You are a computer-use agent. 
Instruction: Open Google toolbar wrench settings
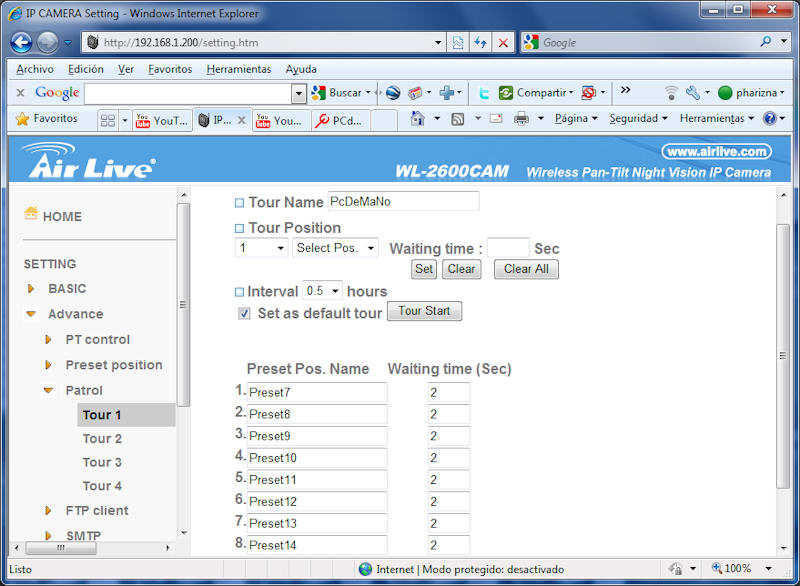point(693,93)
